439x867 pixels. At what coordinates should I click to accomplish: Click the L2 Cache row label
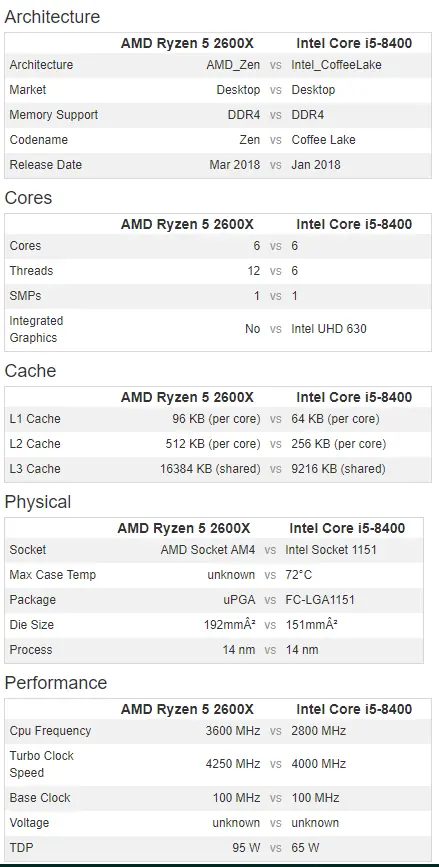point(35,444)
